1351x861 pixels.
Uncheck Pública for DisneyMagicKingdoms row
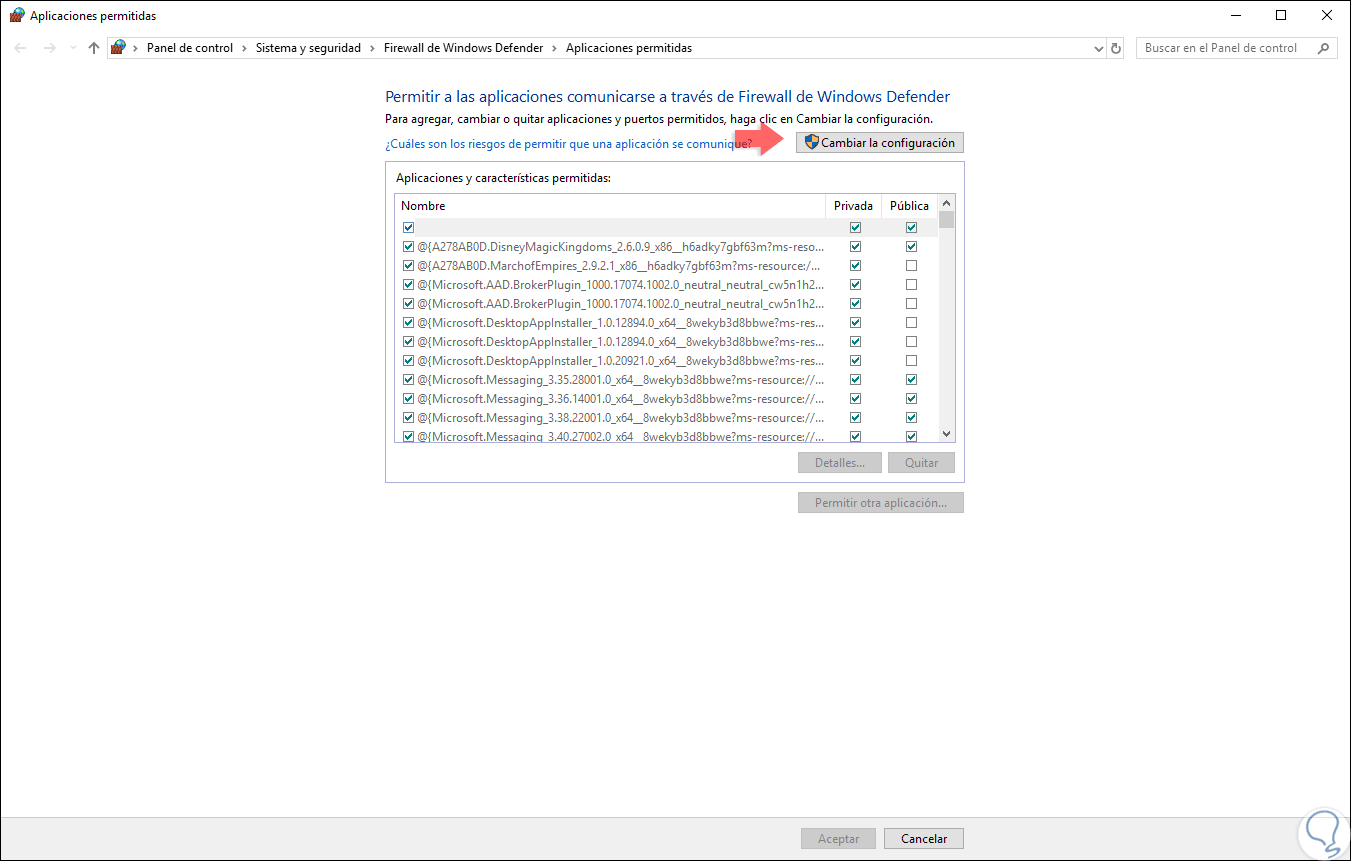[911, 247]
